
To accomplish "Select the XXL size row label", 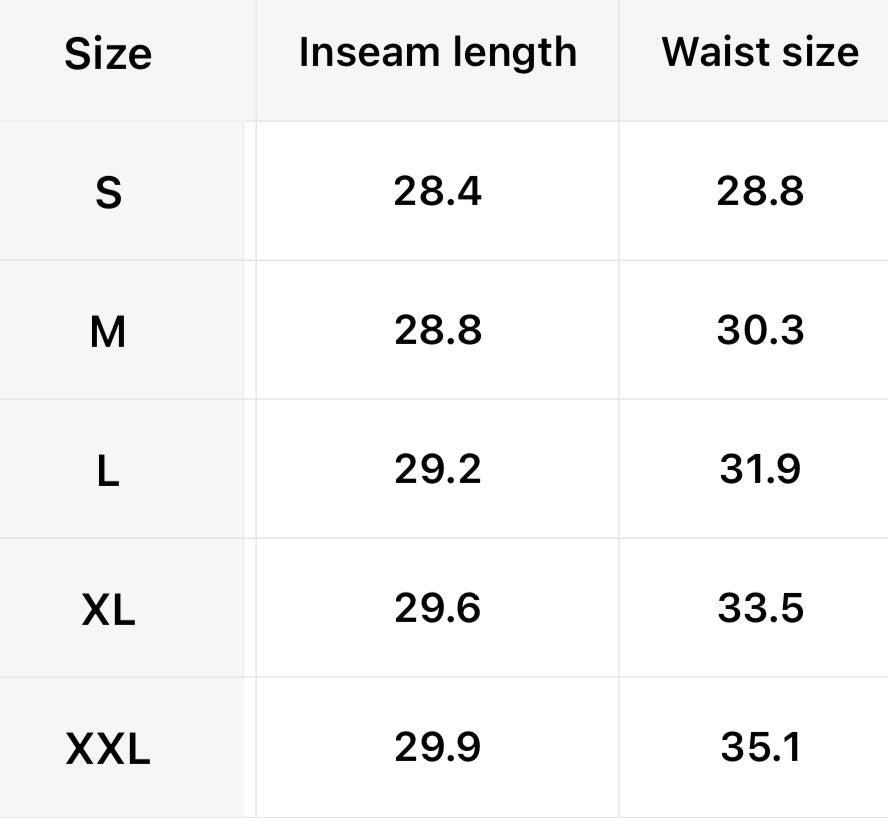I will tap(108, 748).
